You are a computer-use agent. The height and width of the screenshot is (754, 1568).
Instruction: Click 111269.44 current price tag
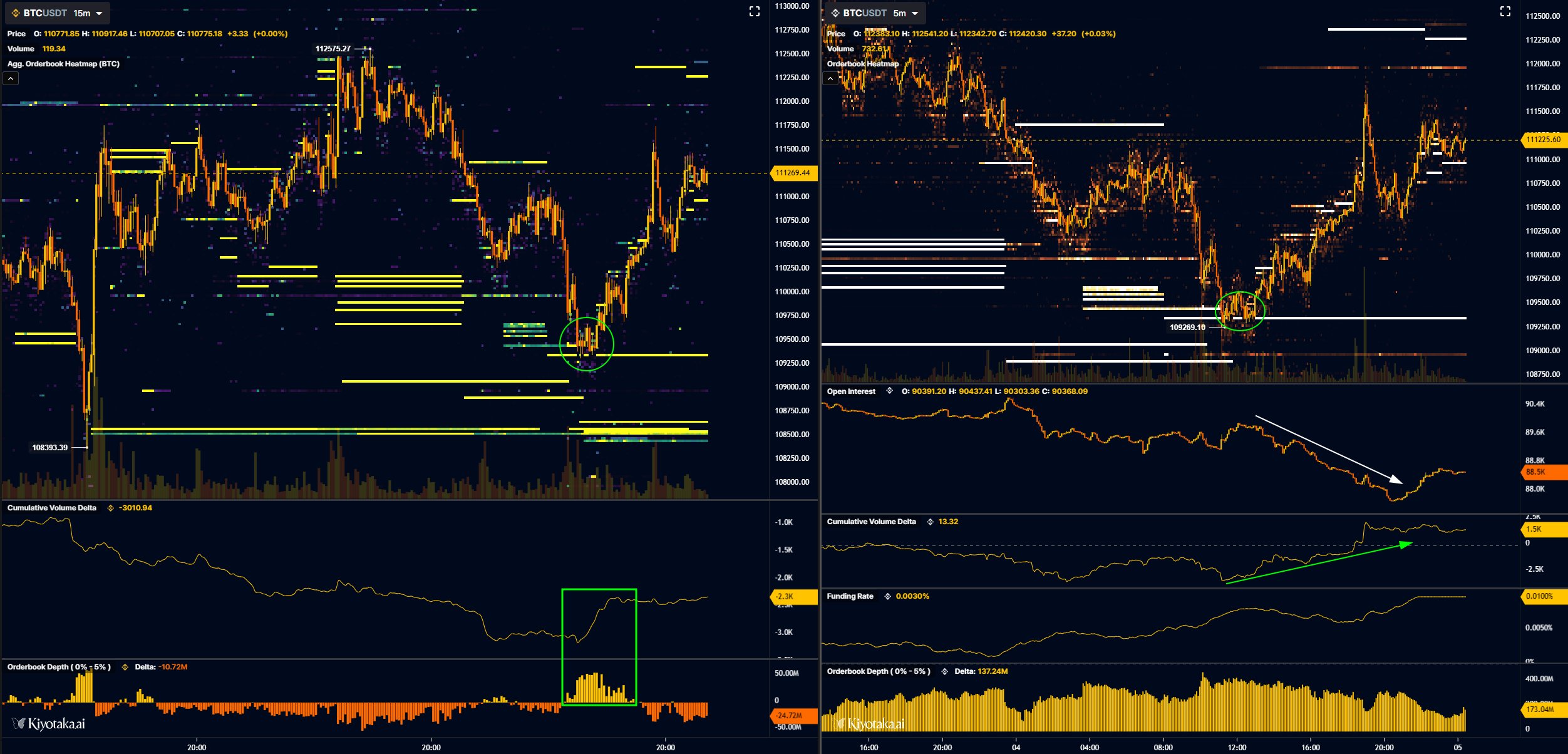(793, 173)
